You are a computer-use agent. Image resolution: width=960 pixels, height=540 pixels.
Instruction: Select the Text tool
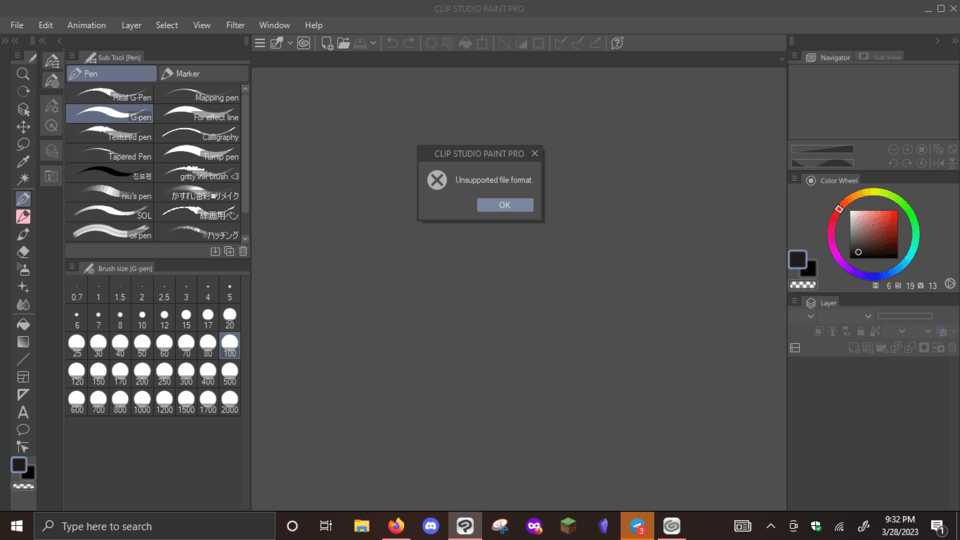coord(23,412)
